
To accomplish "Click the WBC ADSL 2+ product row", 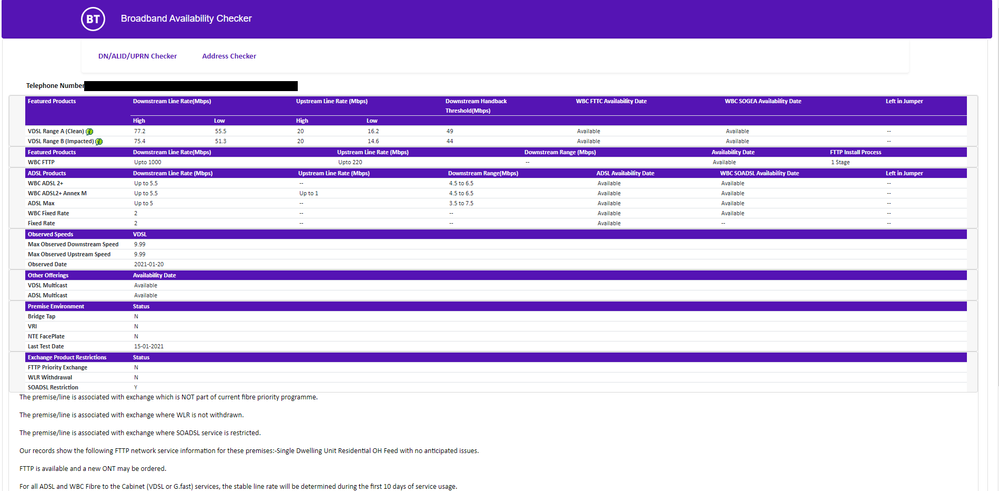I will [x=48, y=183].
